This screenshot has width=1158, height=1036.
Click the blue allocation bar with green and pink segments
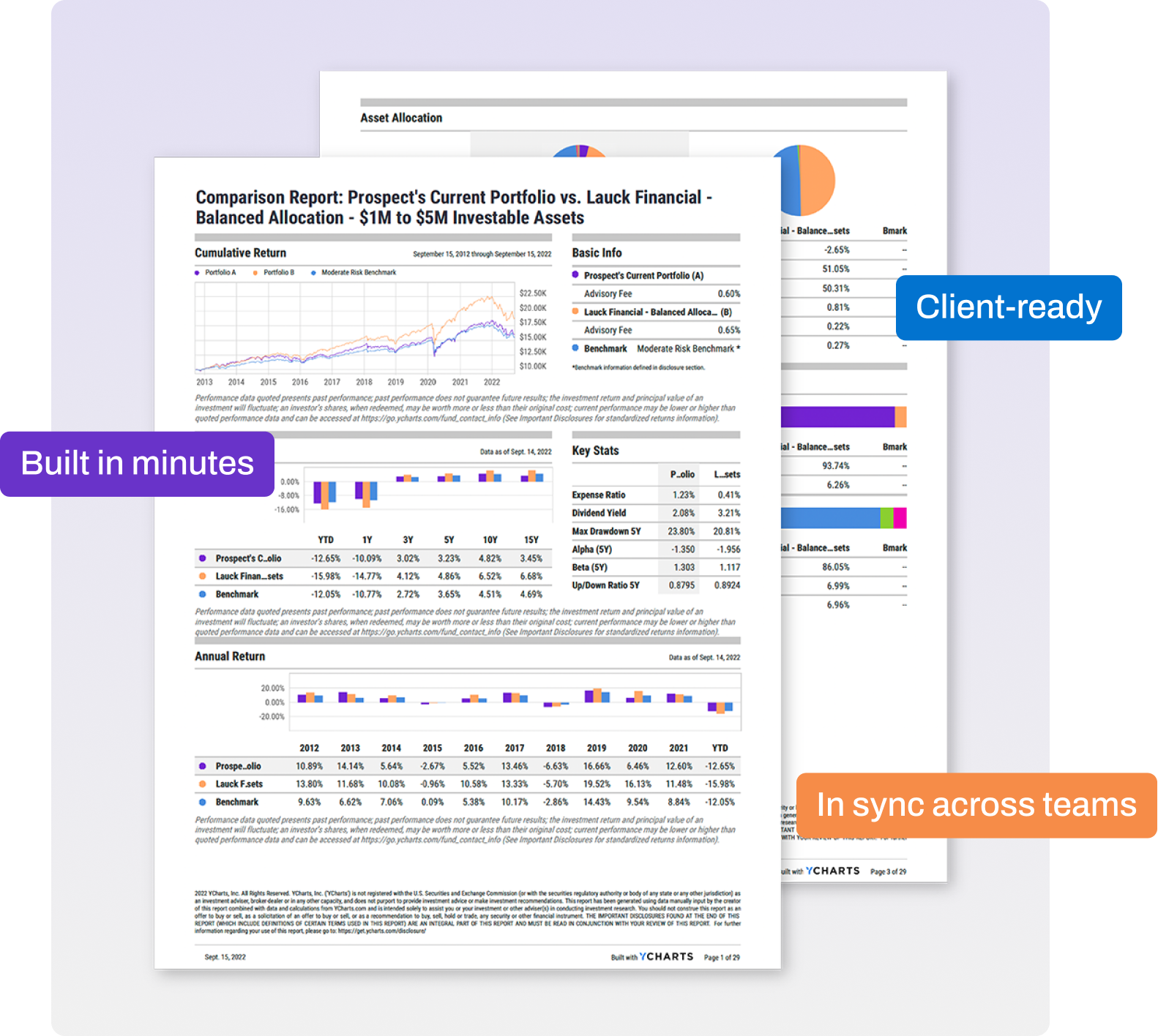[843, 518]
